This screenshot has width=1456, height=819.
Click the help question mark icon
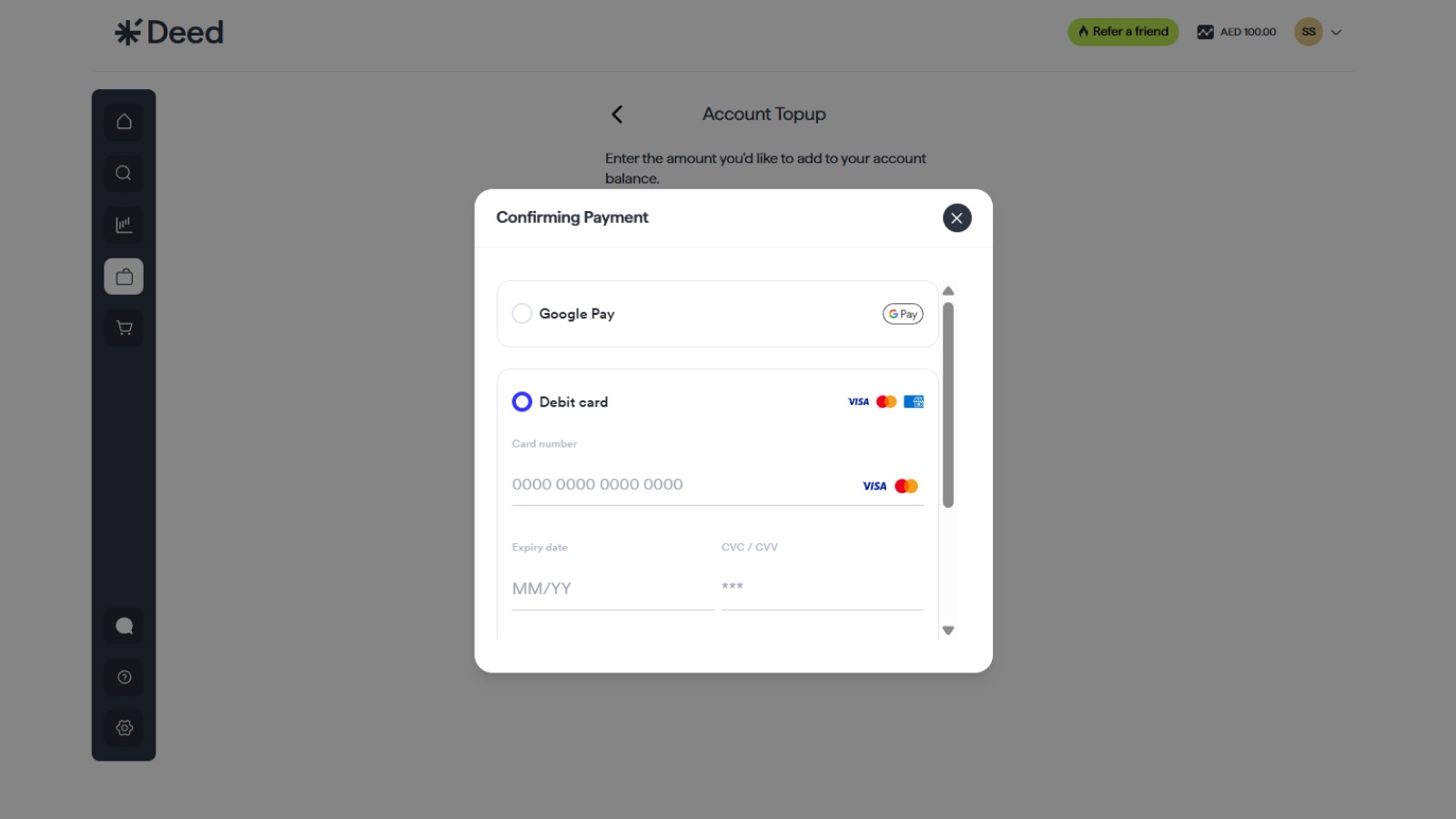124,677
